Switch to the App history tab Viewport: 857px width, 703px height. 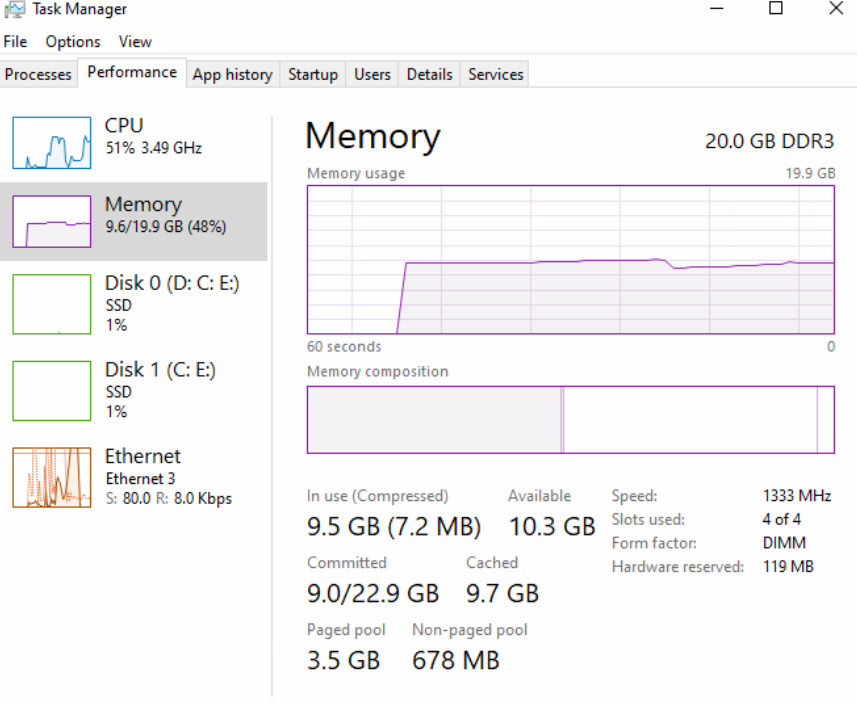click(232, 75)
